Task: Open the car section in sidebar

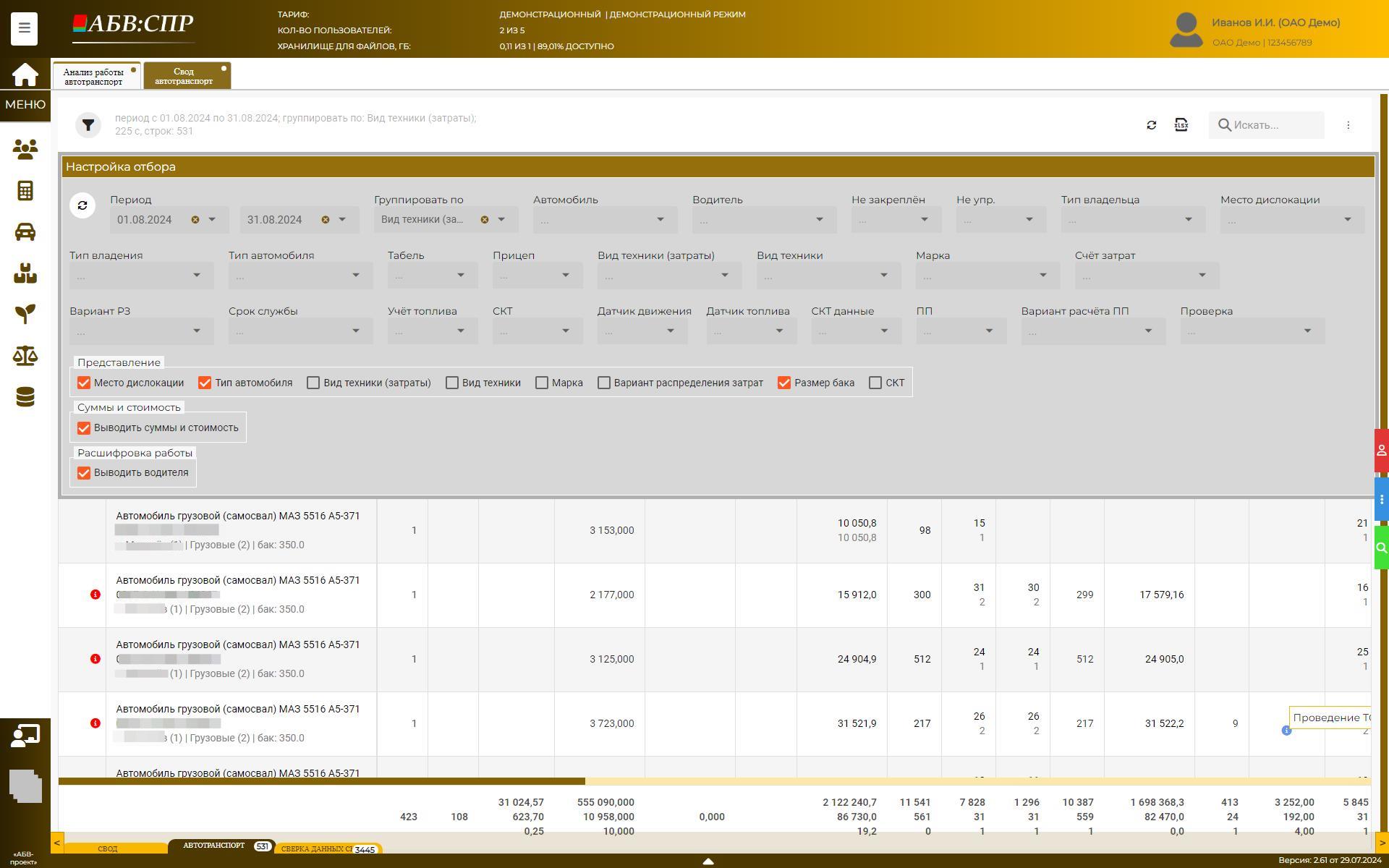Action: point(25,232)
